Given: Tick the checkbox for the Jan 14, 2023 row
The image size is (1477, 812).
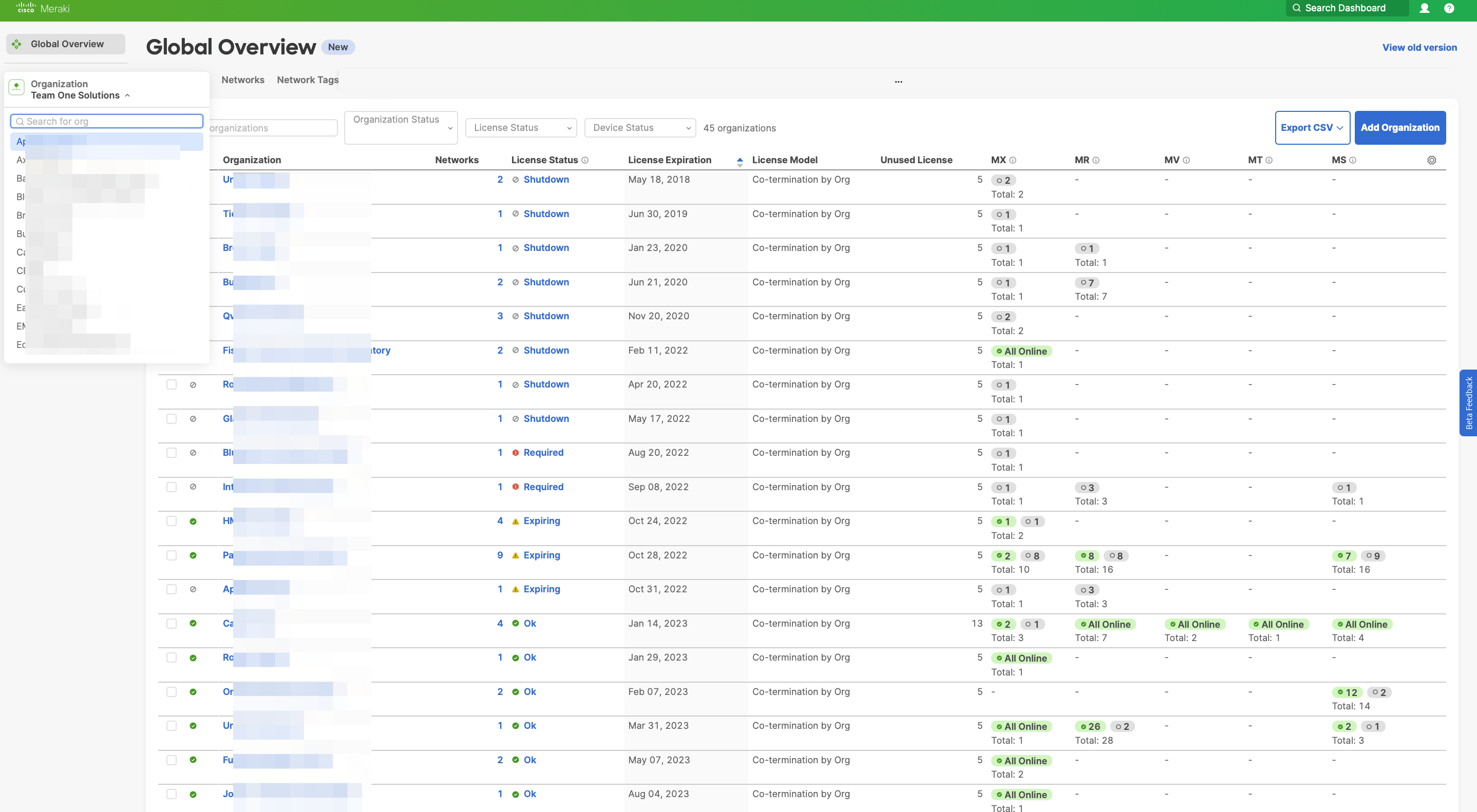Looking at the screenshot, I should click(172, 624).
